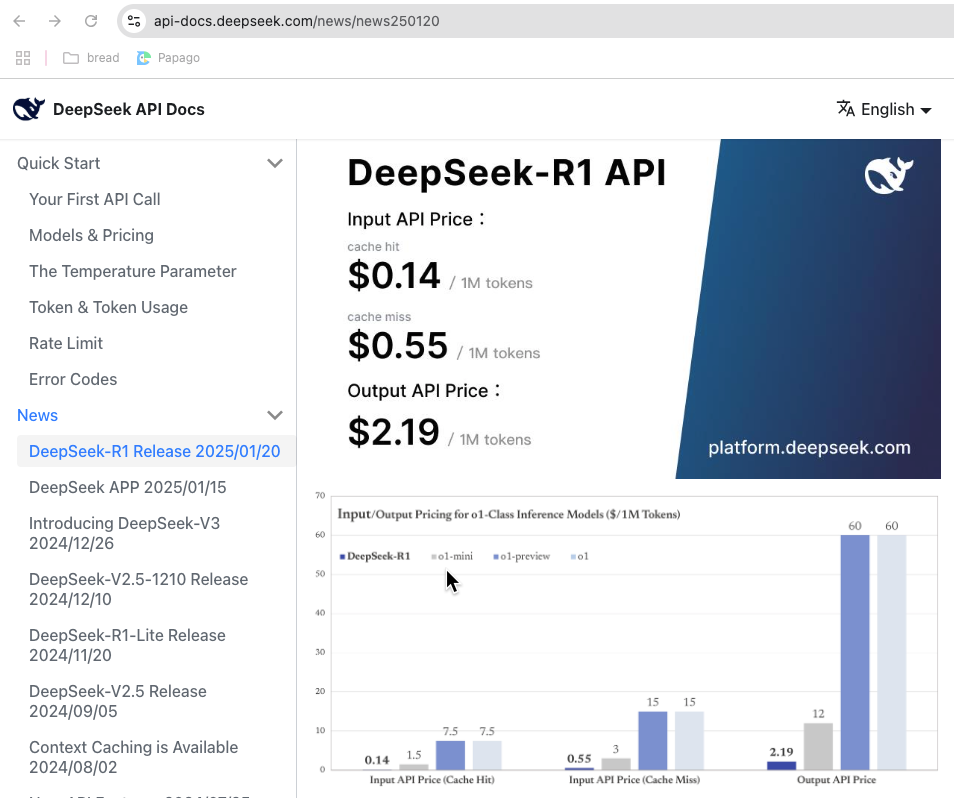Open Context Caching is Available news item
The image size is (954, 798).
pyautogui.click(x=134, y=757)
